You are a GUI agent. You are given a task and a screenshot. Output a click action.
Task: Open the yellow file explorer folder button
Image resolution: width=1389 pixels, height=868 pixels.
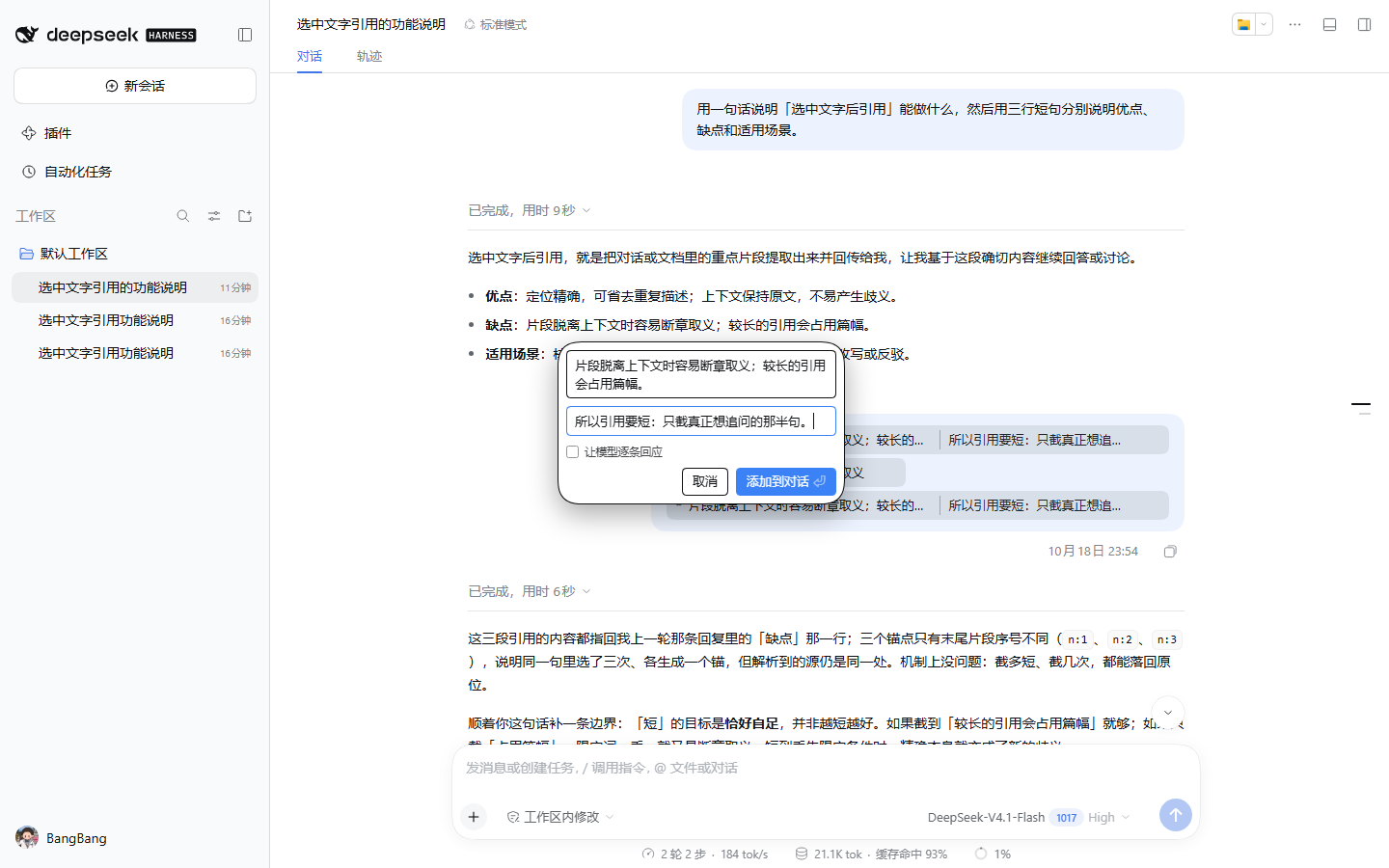[1244, 24]
